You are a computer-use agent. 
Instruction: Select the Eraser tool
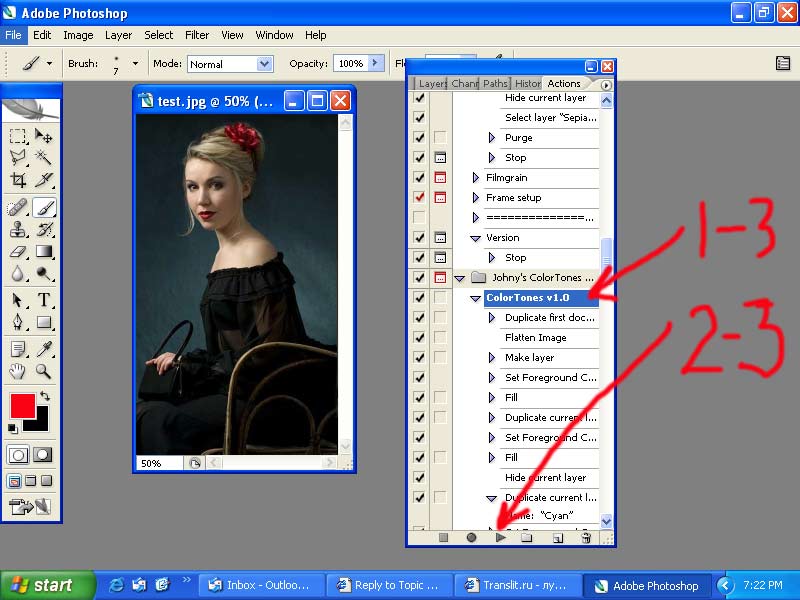tap(17, 252)
